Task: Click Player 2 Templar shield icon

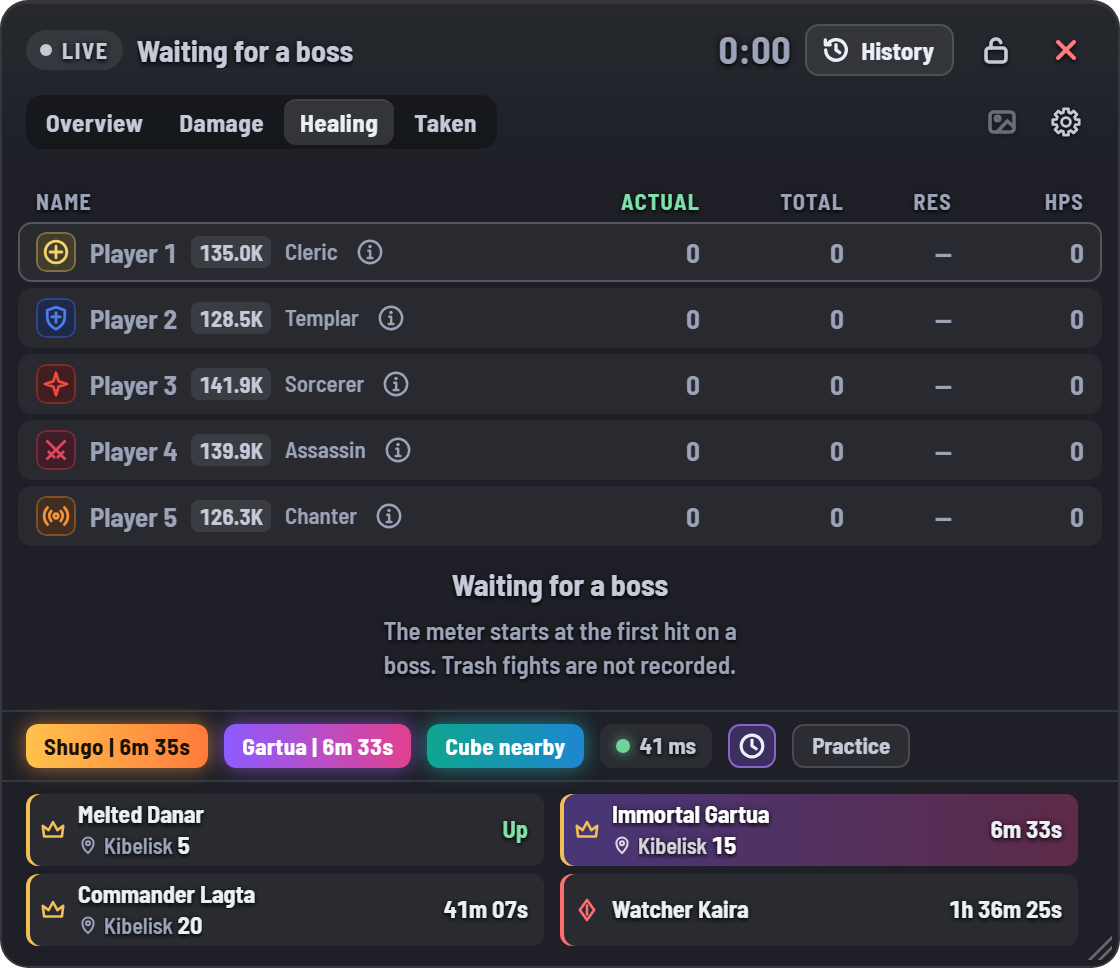Action: [56, 319]
